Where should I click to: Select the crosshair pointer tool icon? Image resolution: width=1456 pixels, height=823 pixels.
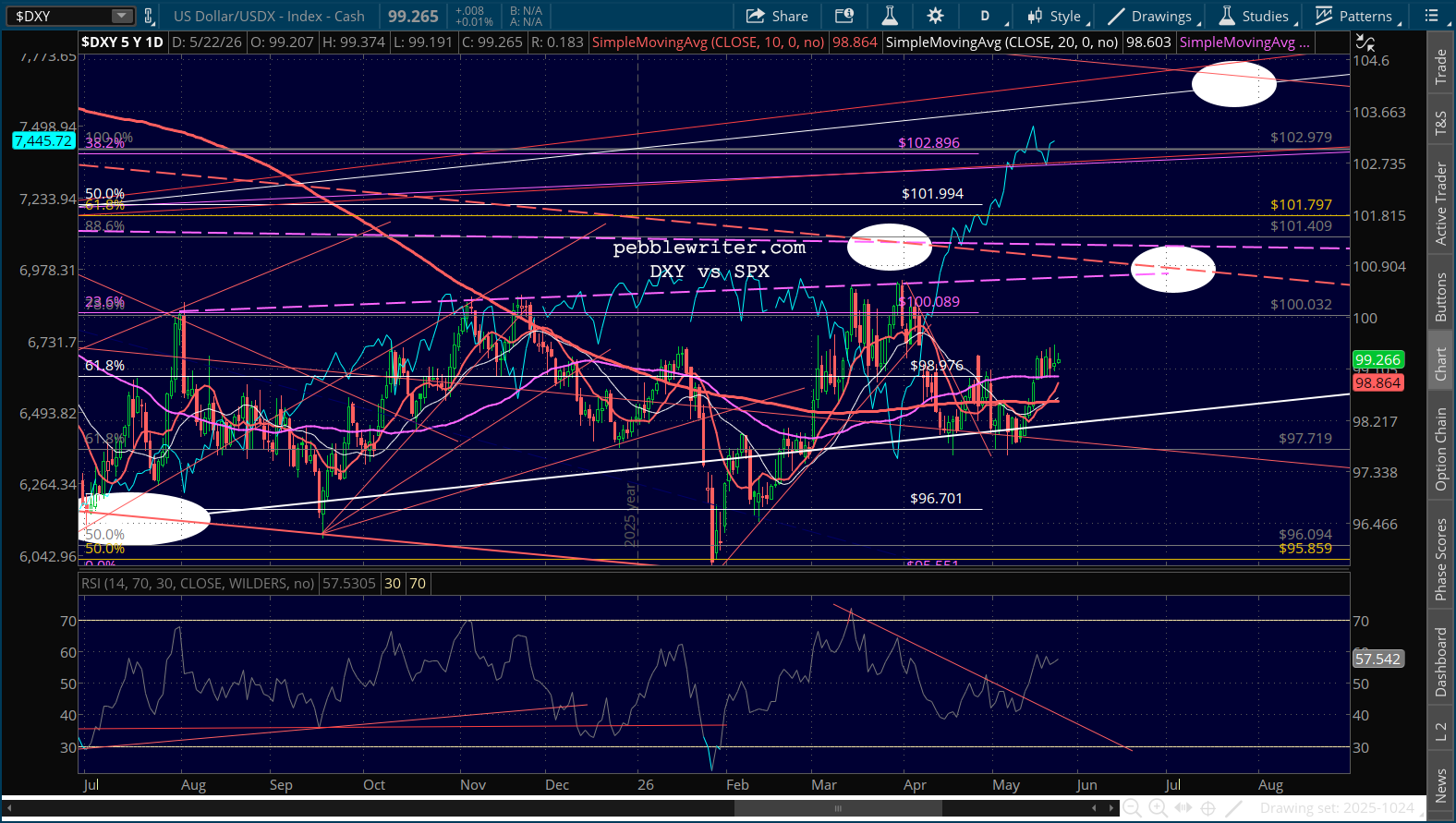click(x=1207, y=808)
